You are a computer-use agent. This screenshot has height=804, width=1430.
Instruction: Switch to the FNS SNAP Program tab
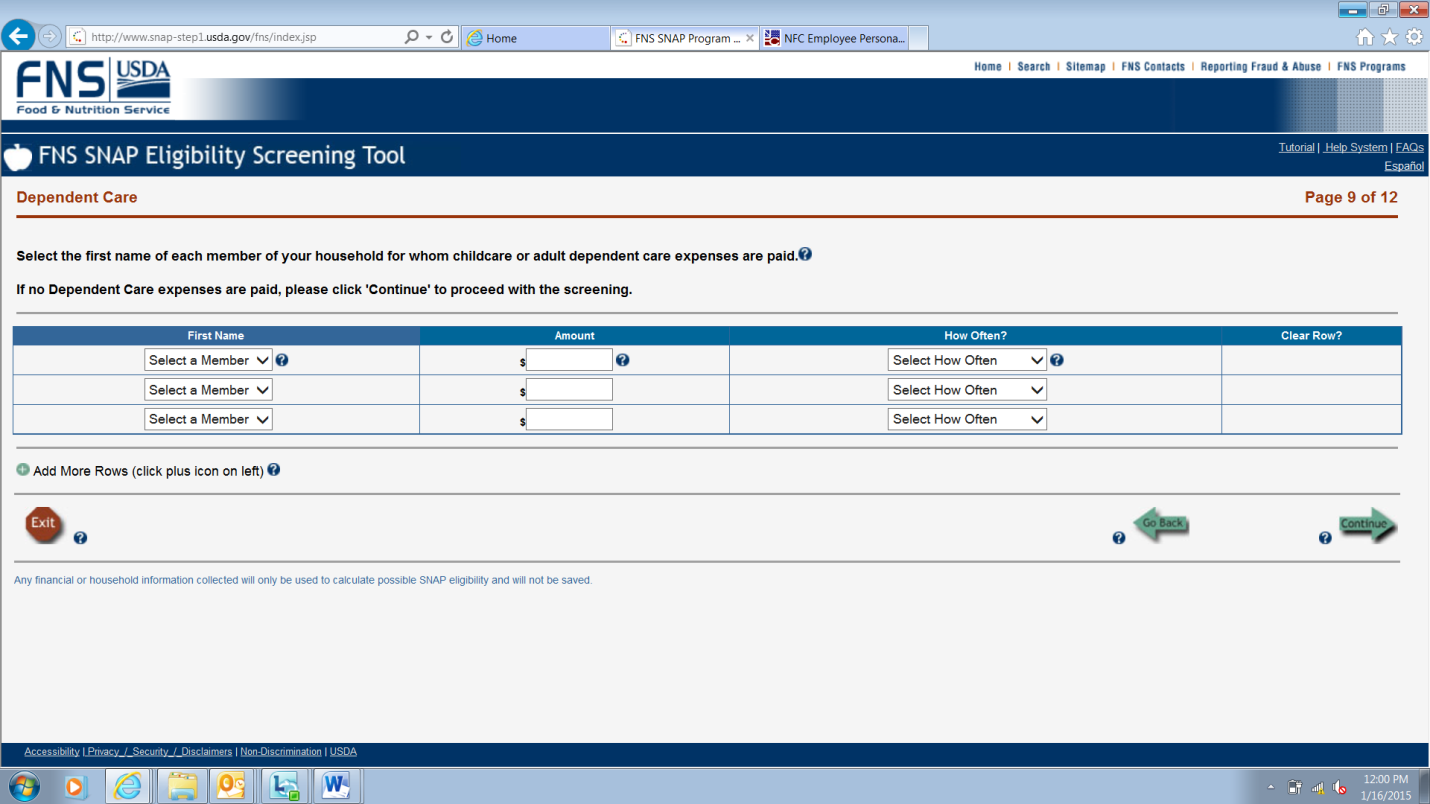(x=684, y=38)
